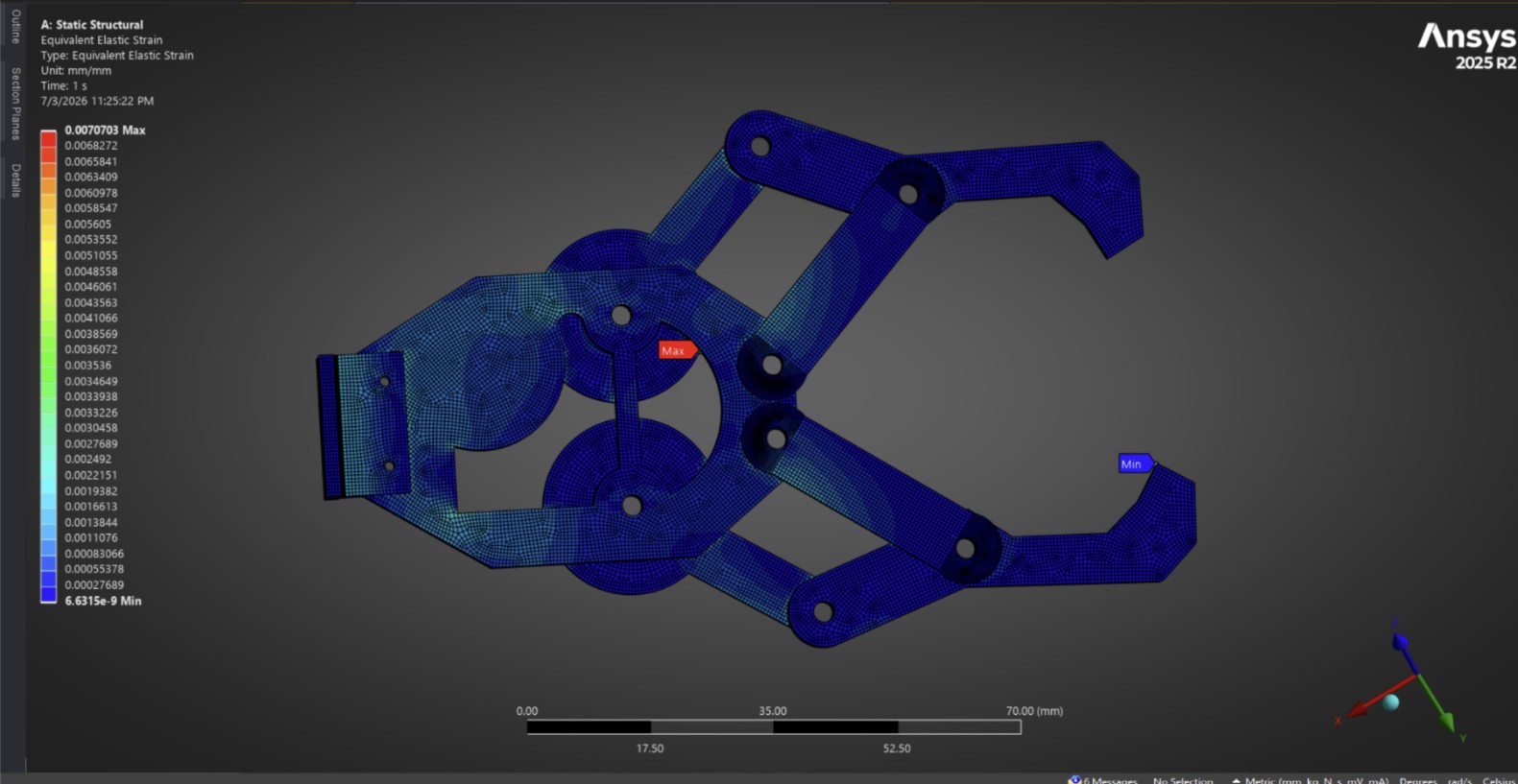Click the red Max probe label
Viewport: 1518px width, 784px height.
tap(677, 350)
